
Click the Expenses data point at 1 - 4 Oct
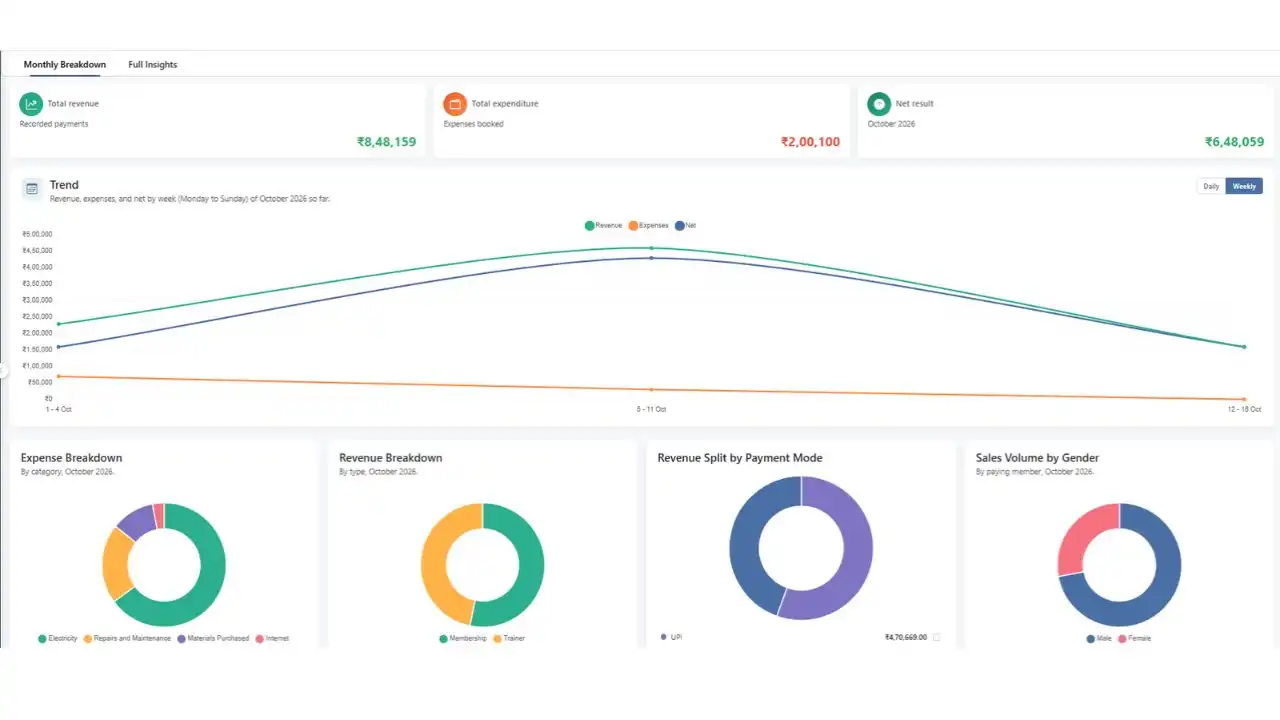59,376
